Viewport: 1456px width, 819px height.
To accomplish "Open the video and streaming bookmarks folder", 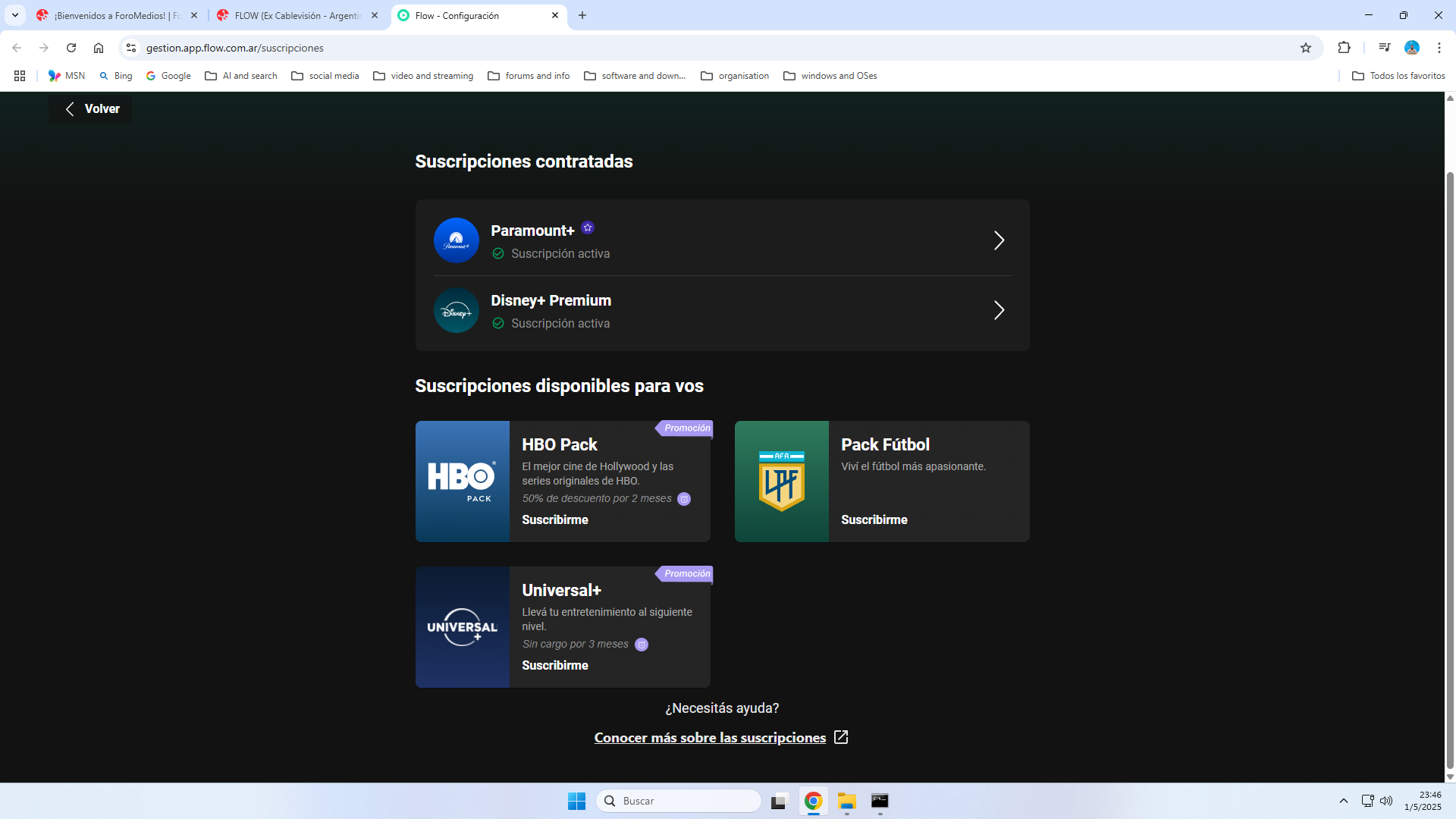I will pyautogui.click(x=423, y=76).
